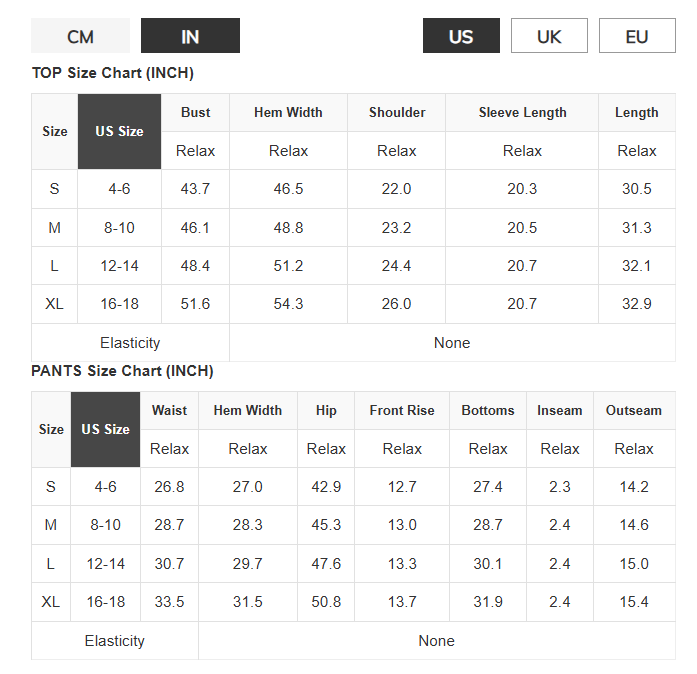Choose US sizing standard
697x674 pixels.
click(x=461, y=36)
